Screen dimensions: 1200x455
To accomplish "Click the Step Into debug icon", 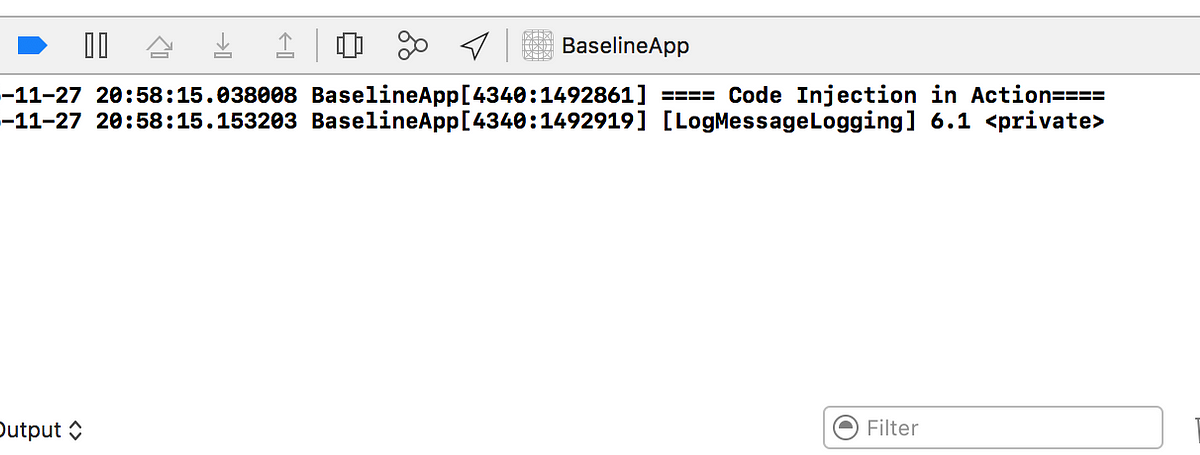I will (223, 45).
